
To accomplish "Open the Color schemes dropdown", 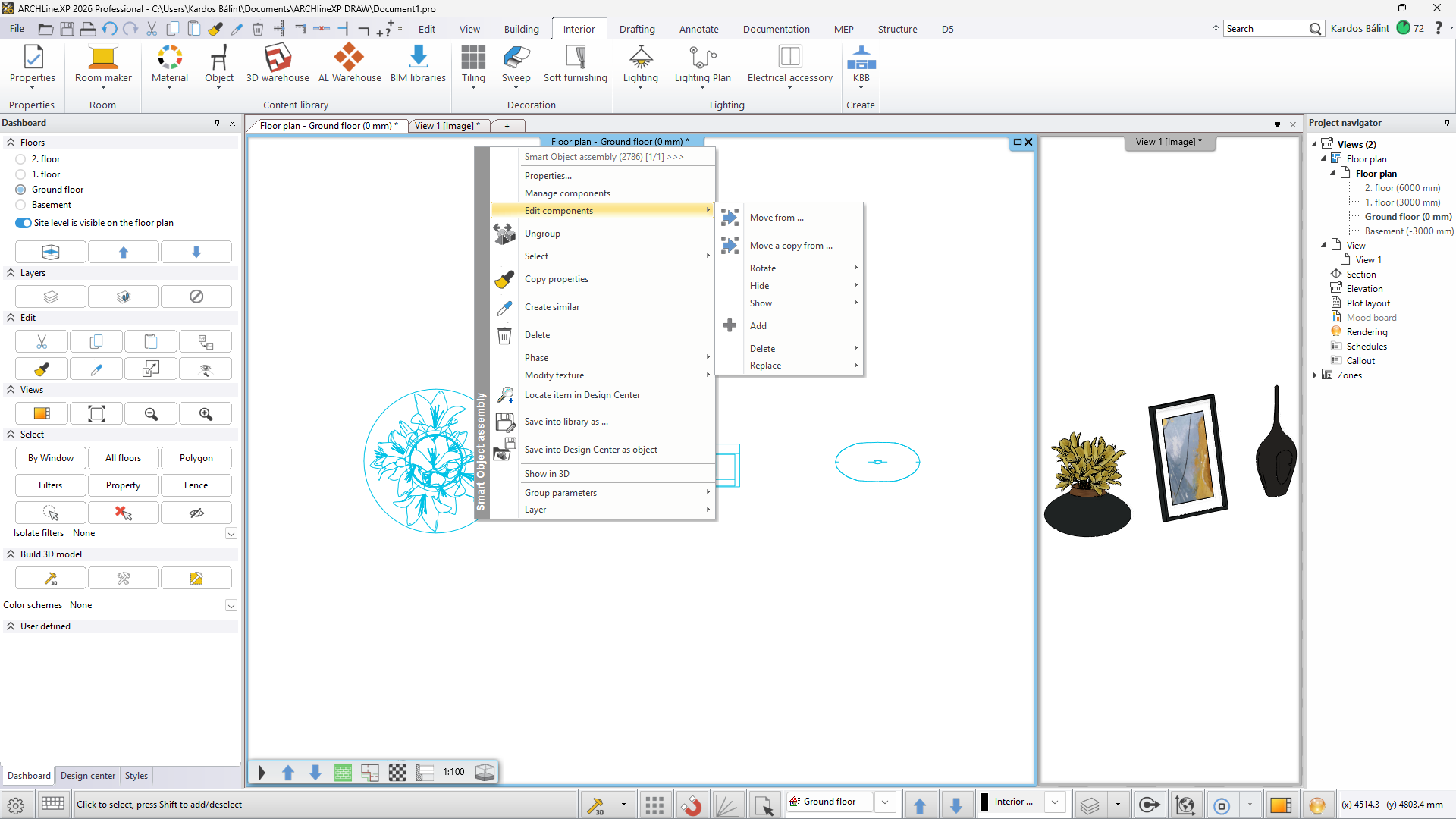I will [231, 606].
